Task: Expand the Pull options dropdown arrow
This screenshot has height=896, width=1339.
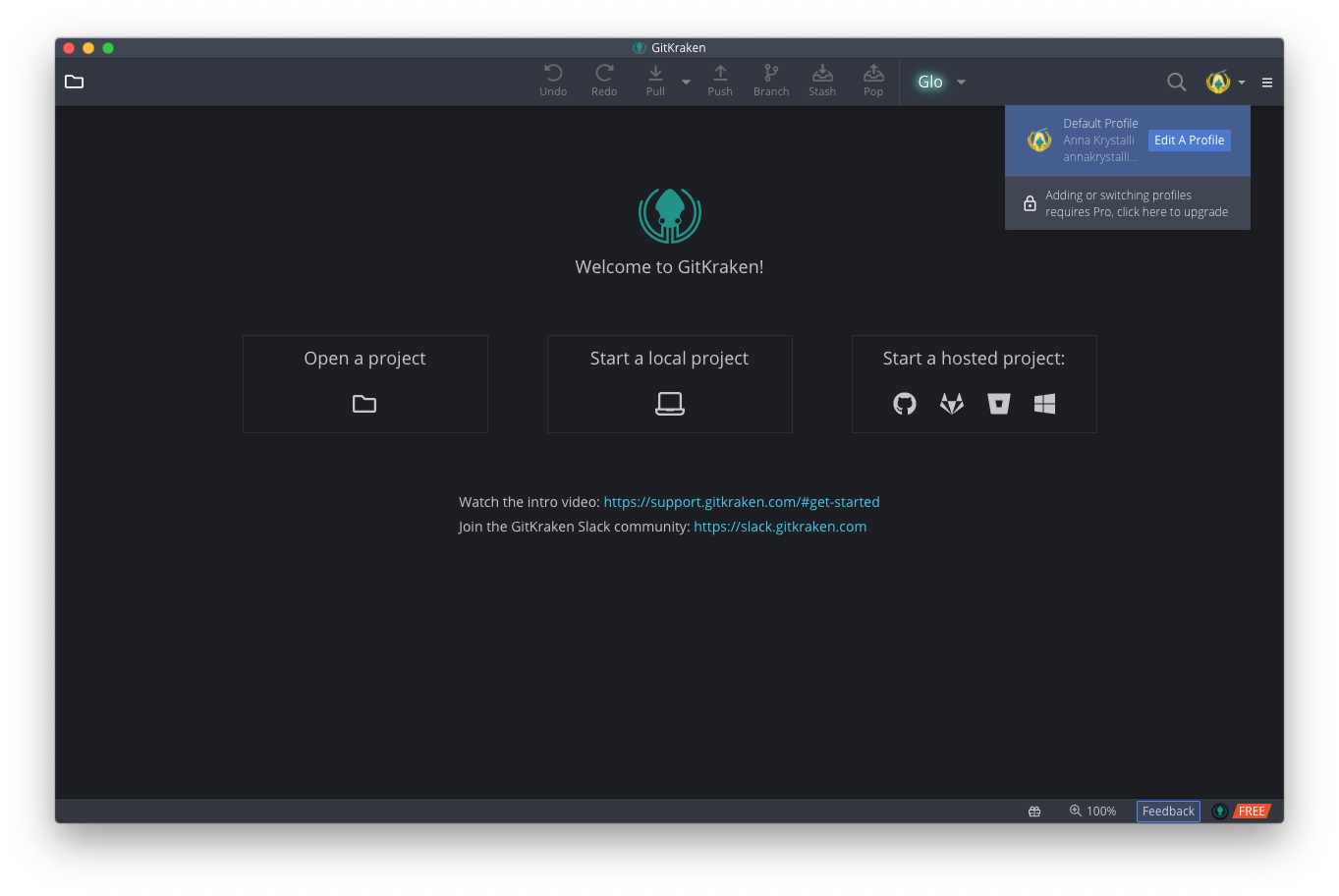Action: click(x=686, y=83)
